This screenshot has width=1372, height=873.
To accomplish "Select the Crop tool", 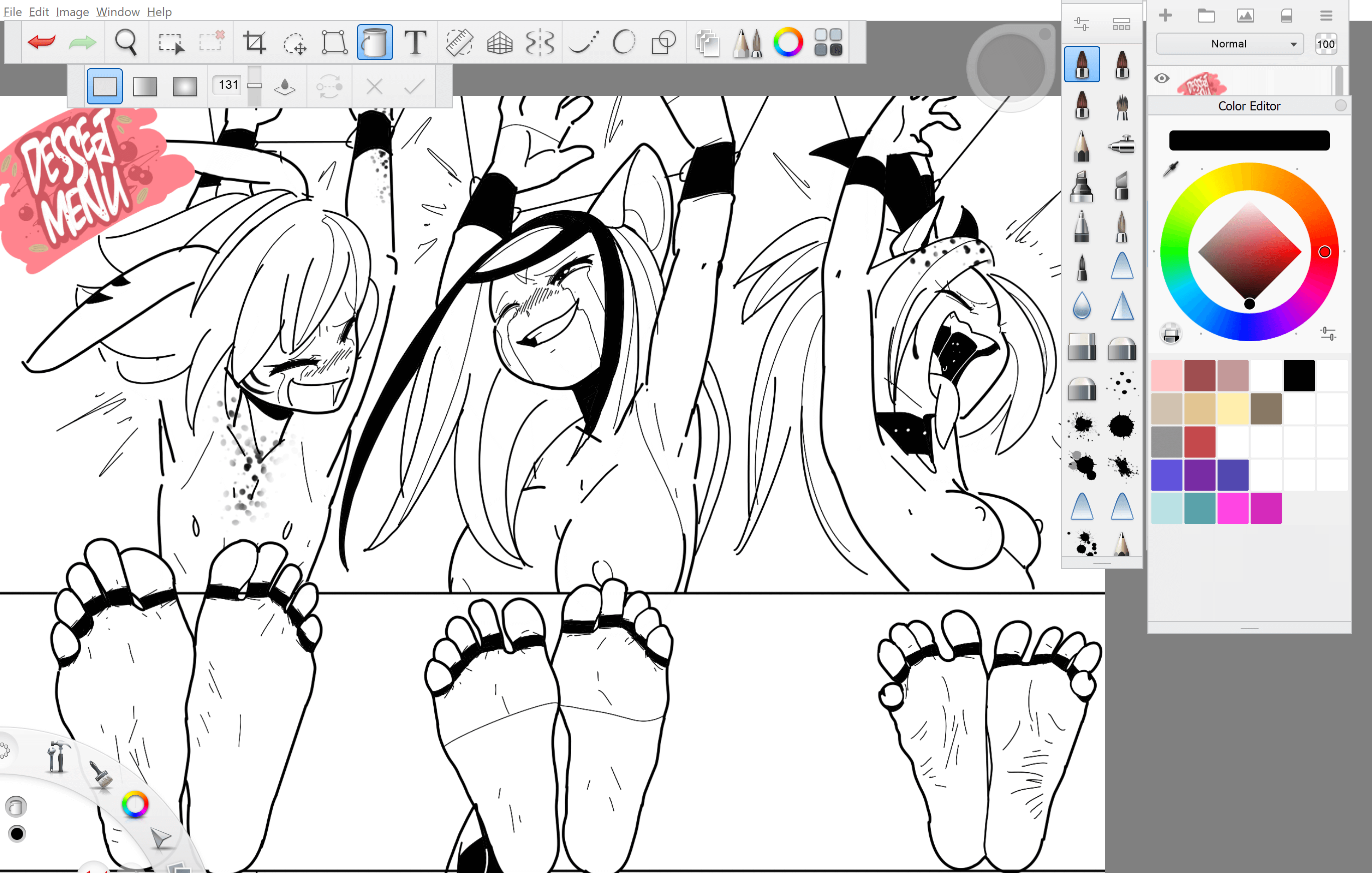I will click(x=254, y=42).
